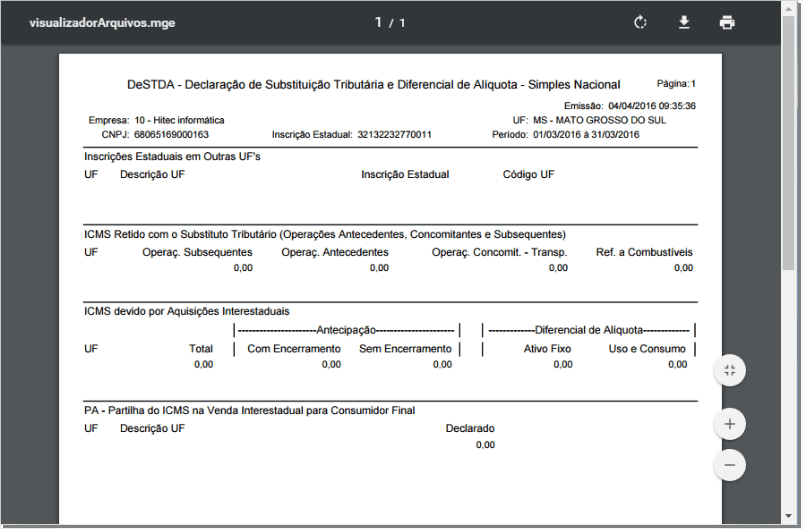This screenshot has height=529, width=803.
Task: Click the scrollbar down arrow
Action: click(789, 516)
